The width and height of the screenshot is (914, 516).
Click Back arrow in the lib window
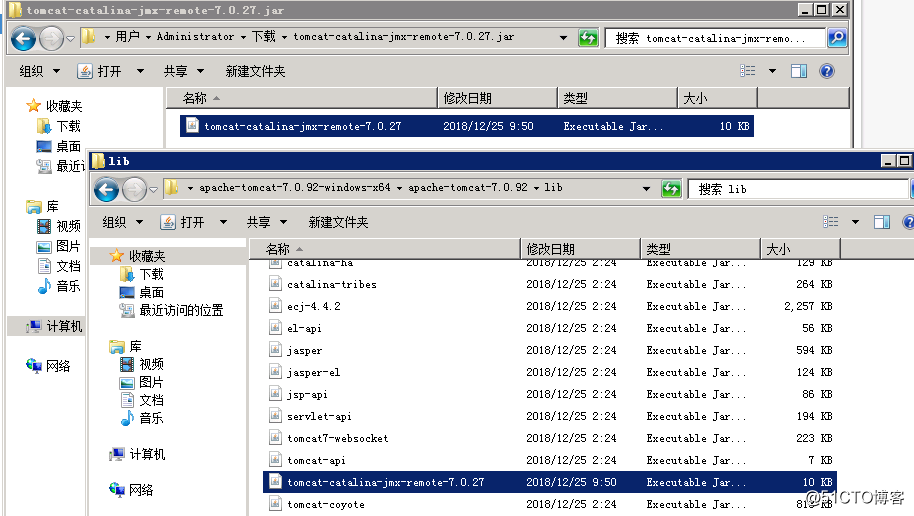coord(106,189)
